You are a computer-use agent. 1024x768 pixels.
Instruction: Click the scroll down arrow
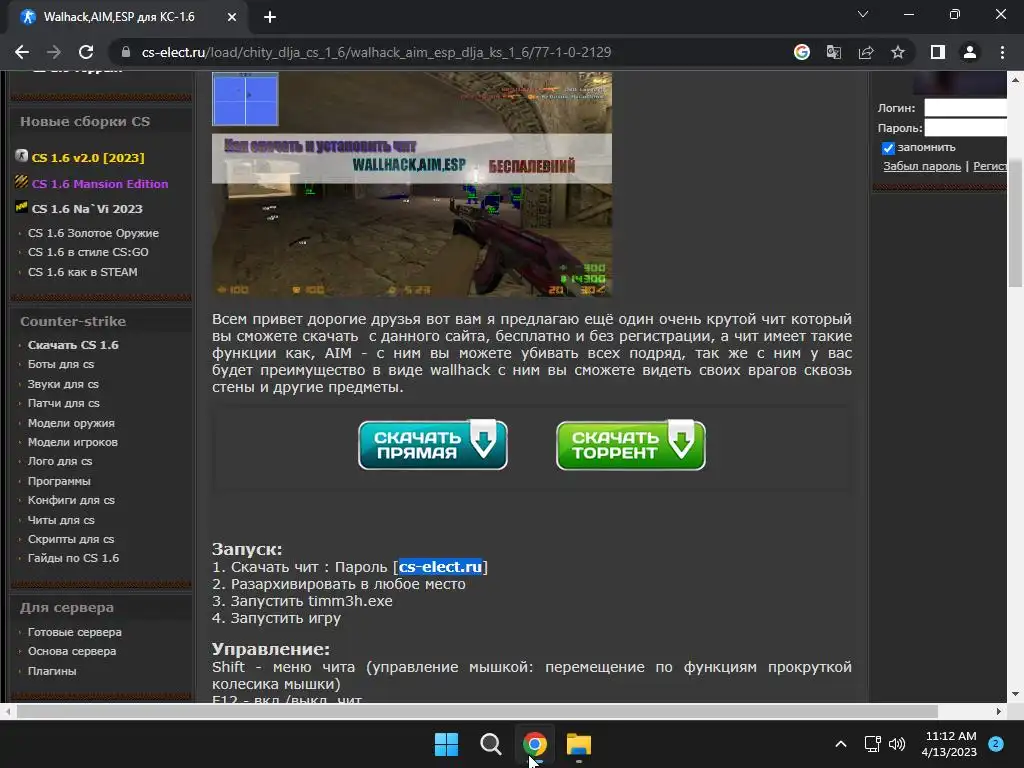1015,694
